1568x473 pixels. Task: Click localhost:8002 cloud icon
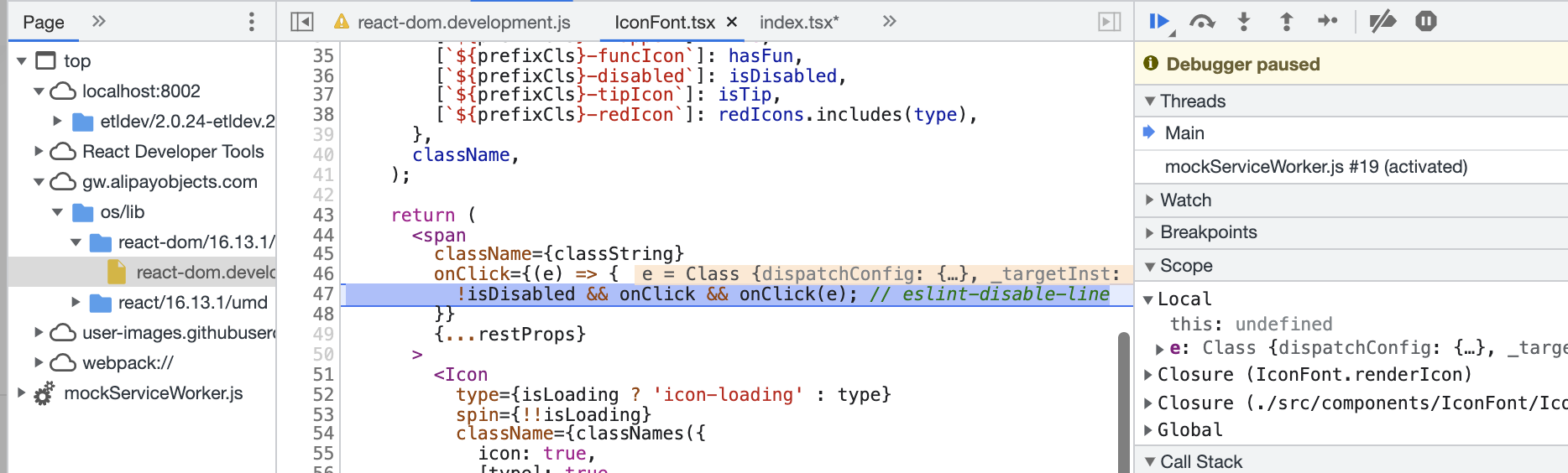(63, 91)
